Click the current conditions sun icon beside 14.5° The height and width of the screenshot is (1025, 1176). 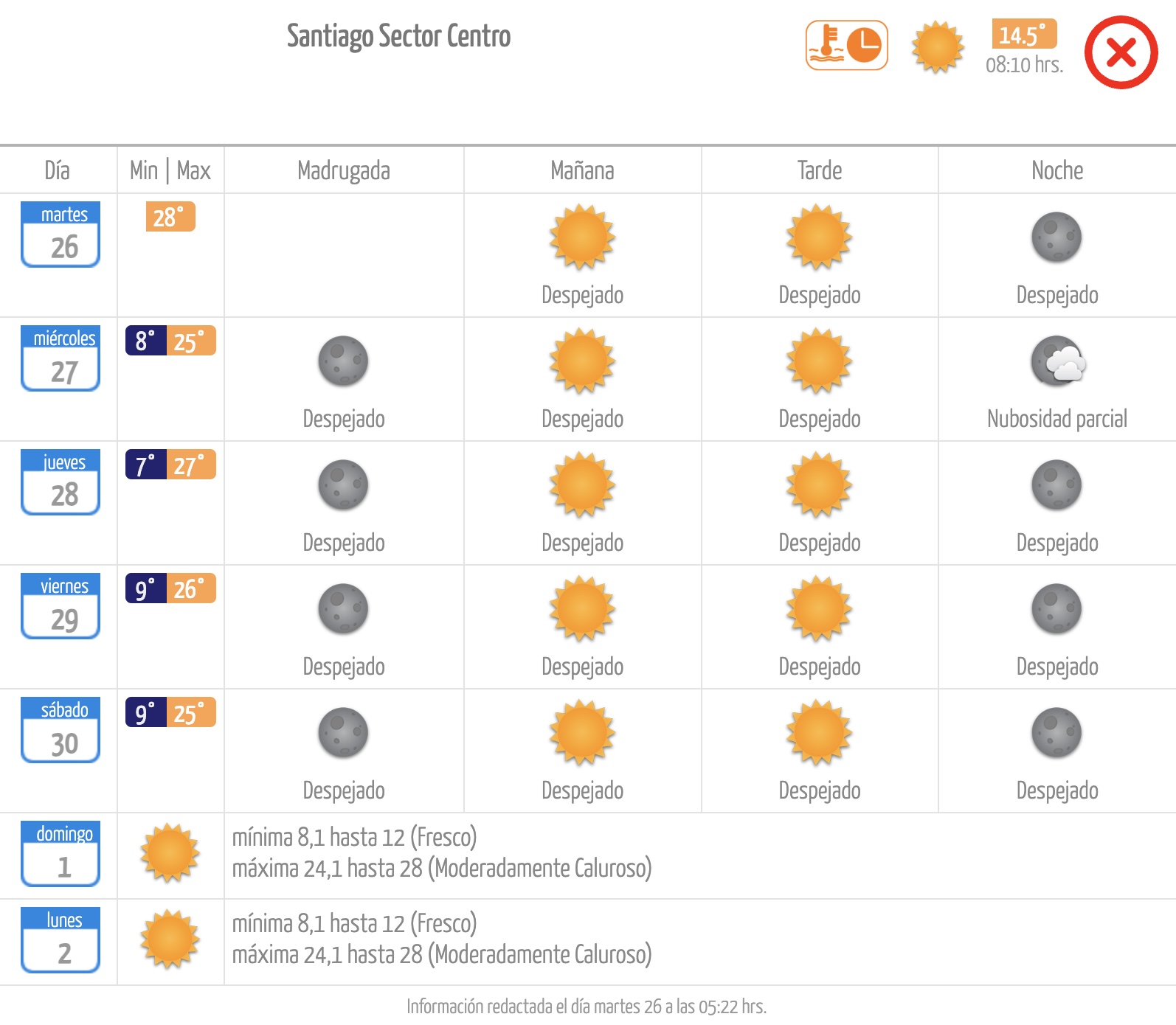[x=938, y=47]
